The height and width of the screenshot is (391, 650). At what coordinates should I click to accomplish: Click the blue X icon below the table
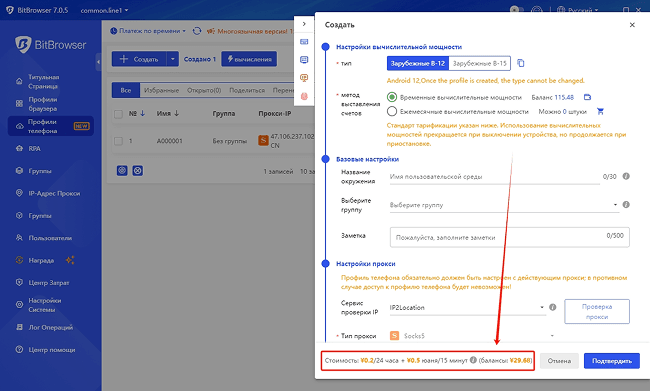pos(138,170)
